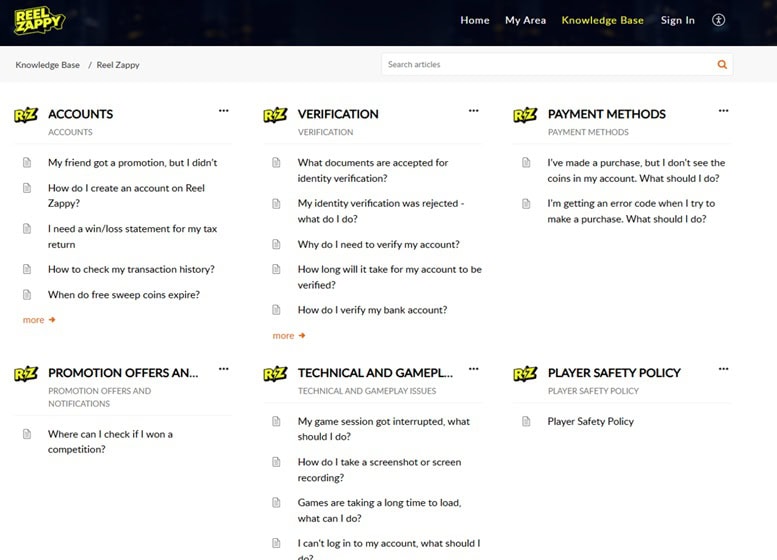Go to Home in the navigation
This screenshot has height=560, width=777.
click(474, 20)
